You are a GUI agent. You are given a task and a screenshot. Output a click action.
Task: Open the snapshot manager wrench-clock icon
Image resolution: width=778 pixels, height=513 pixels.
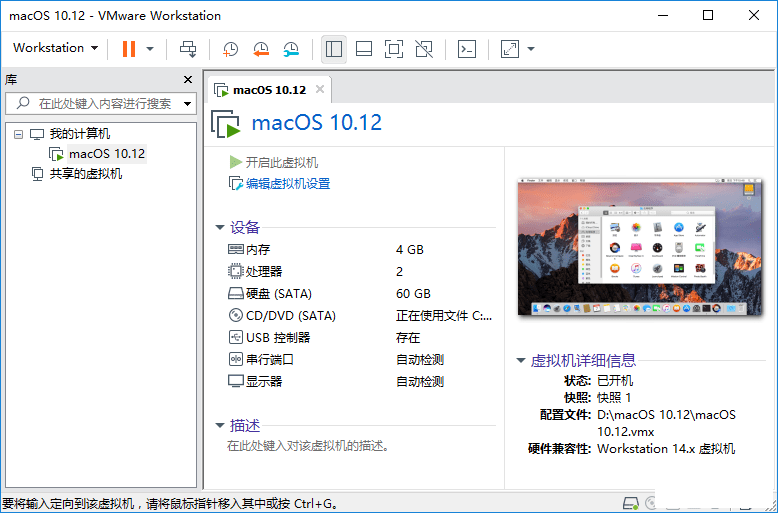point(291,48)
